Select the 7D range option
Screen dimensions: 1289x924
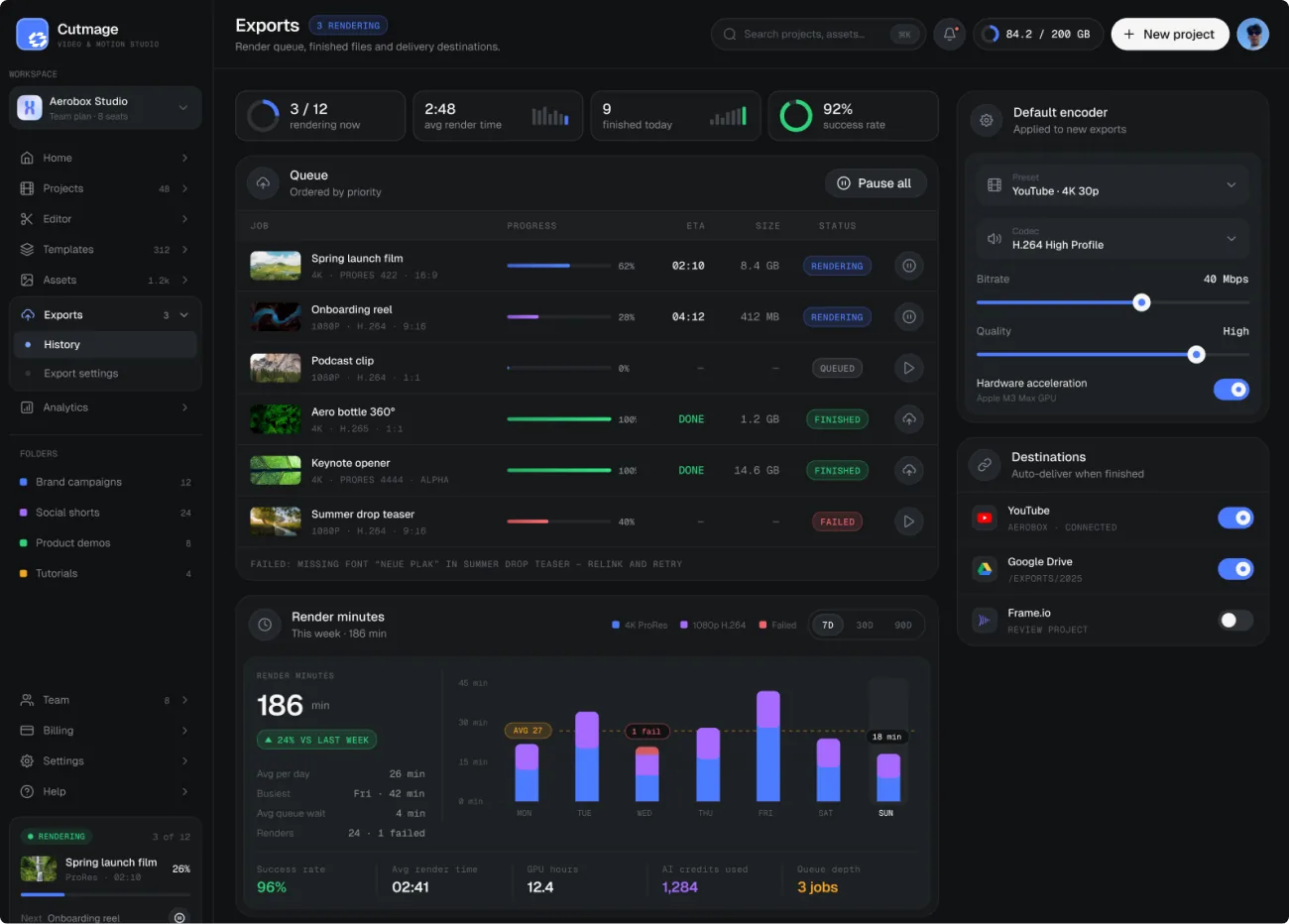click(828, 625)
